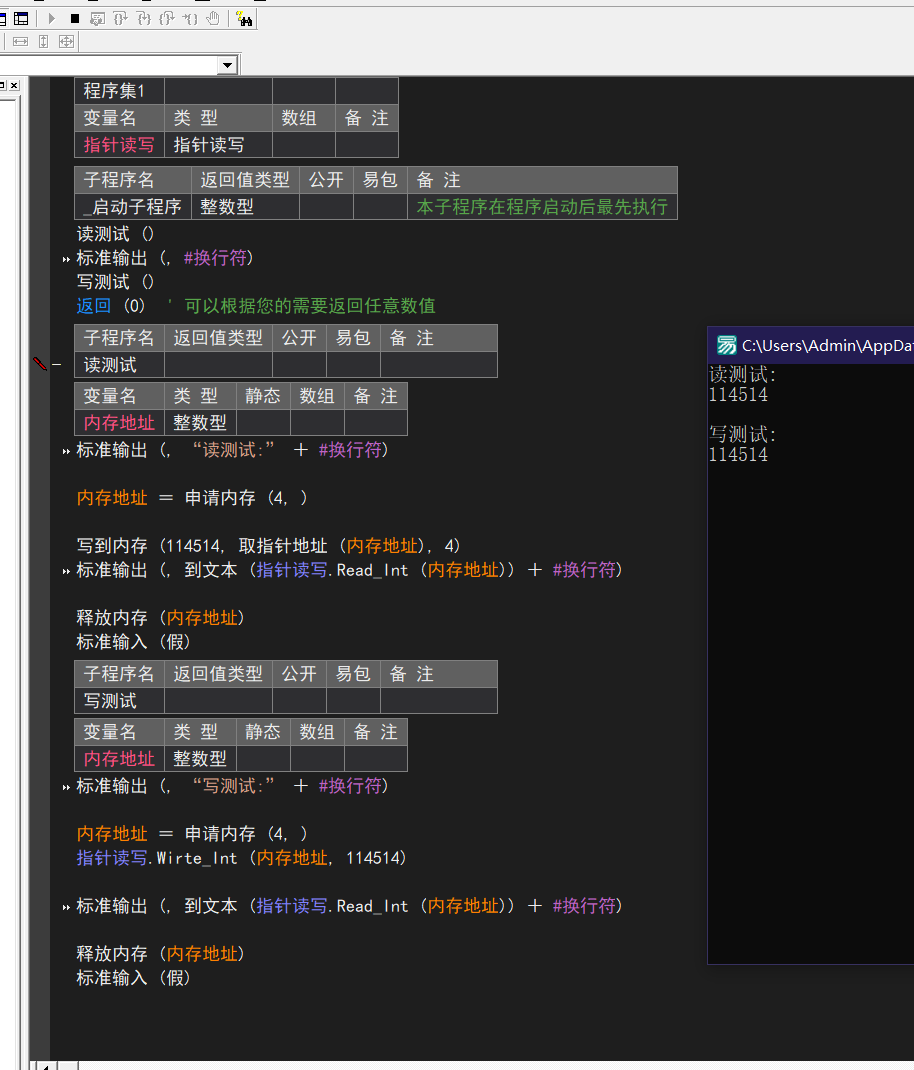
Task: Click the black Stop execution square icon
Action: tap(75, 18)
